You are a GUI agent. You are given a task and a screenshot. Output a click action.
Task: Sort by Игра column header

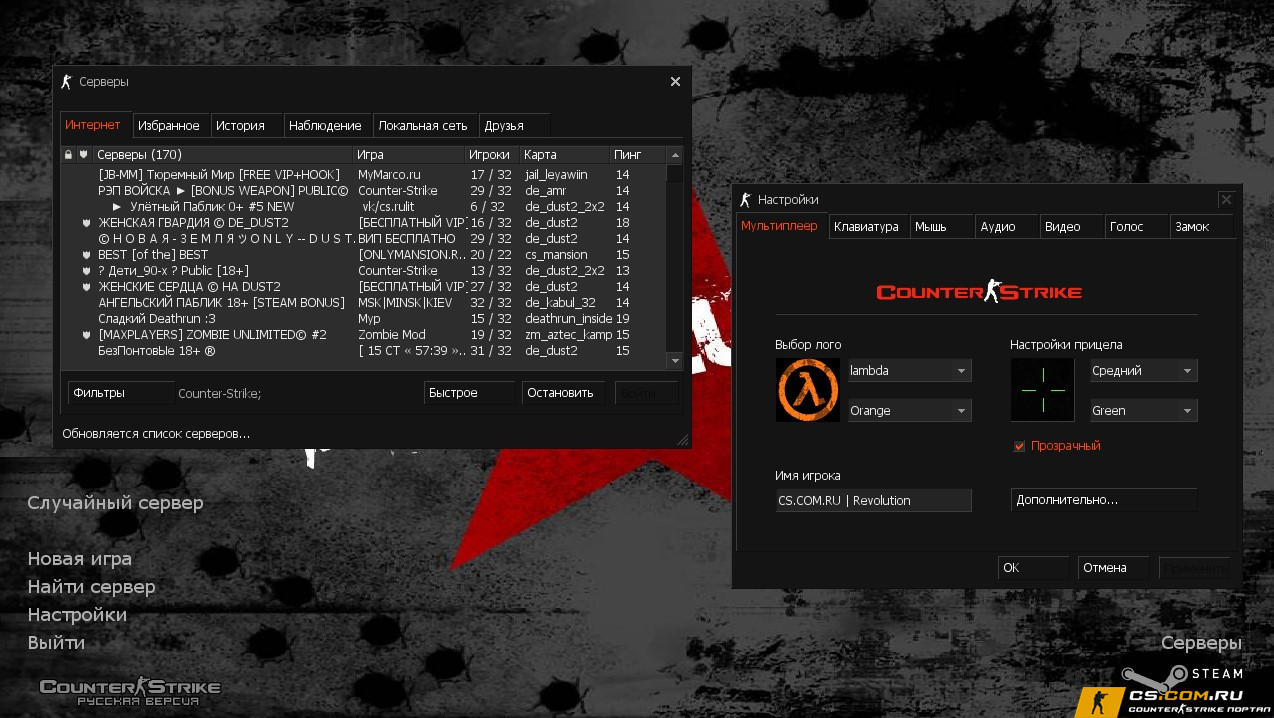tap(409, 155)
